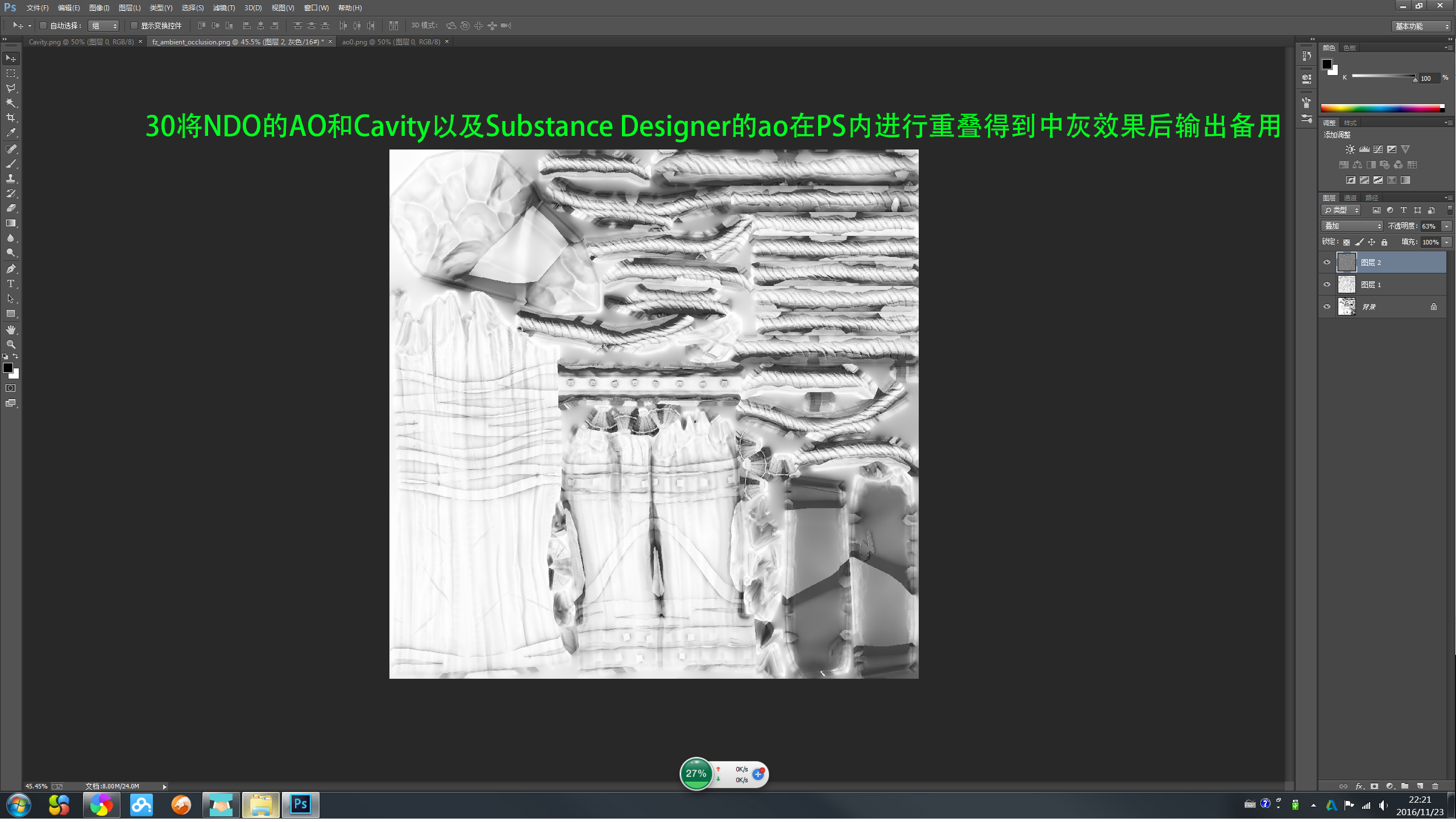Enable the 自动选择 checkbox

click(x=43, y=26)
